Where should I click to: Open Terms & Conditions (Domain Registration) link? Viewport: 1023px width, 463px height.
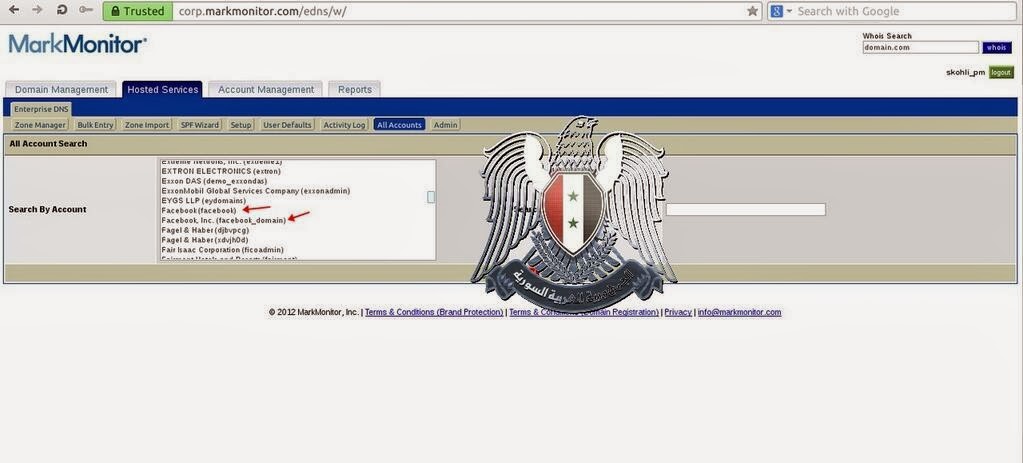click(x=584, y=312)
